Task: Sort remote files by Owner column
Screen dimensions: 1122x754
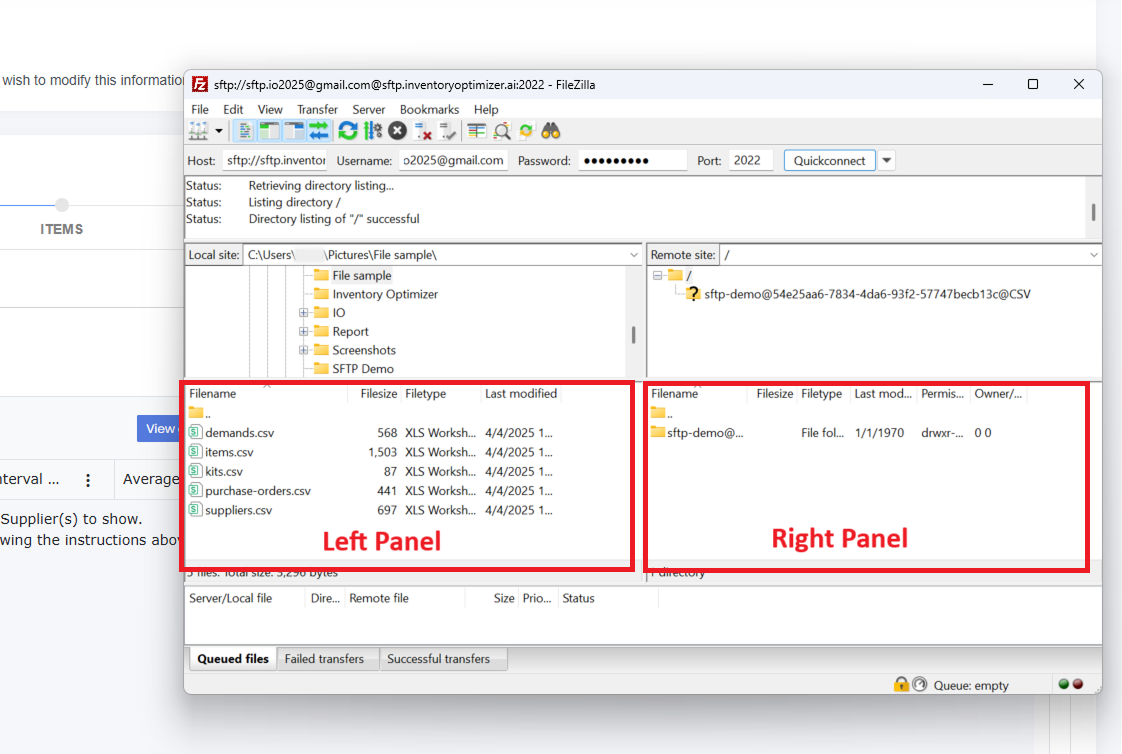Action: pos(997,393)
